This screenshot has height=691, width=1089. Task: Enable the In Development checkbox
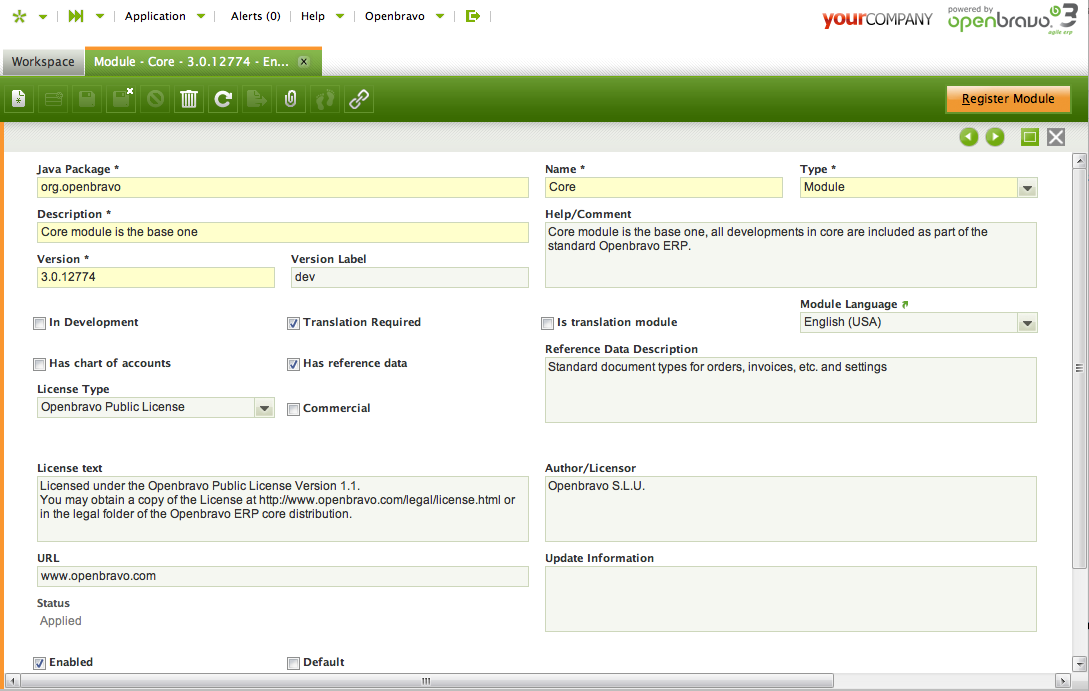tap(40, 323)
